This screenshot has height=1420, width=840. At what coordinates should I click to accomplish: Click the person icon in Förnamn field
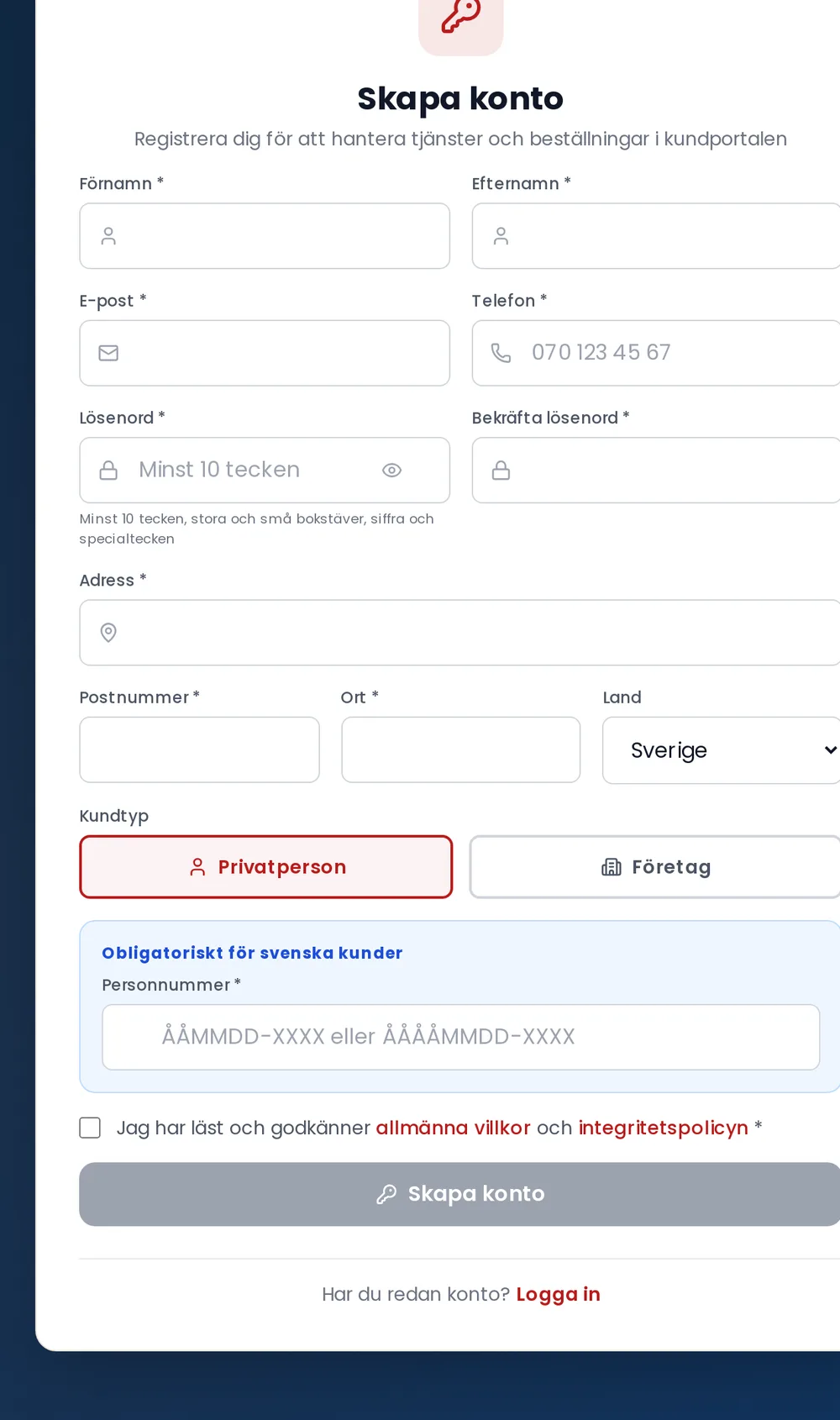tap(108, 236)
